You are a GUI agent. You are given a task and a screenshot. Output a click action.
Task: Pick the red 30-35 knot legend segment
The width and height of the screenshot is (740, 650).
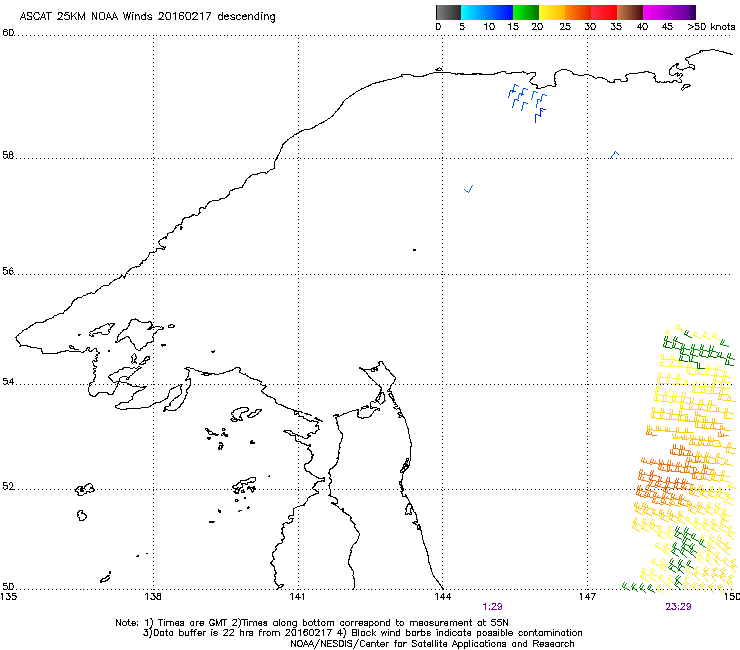(x=604, y=12)
